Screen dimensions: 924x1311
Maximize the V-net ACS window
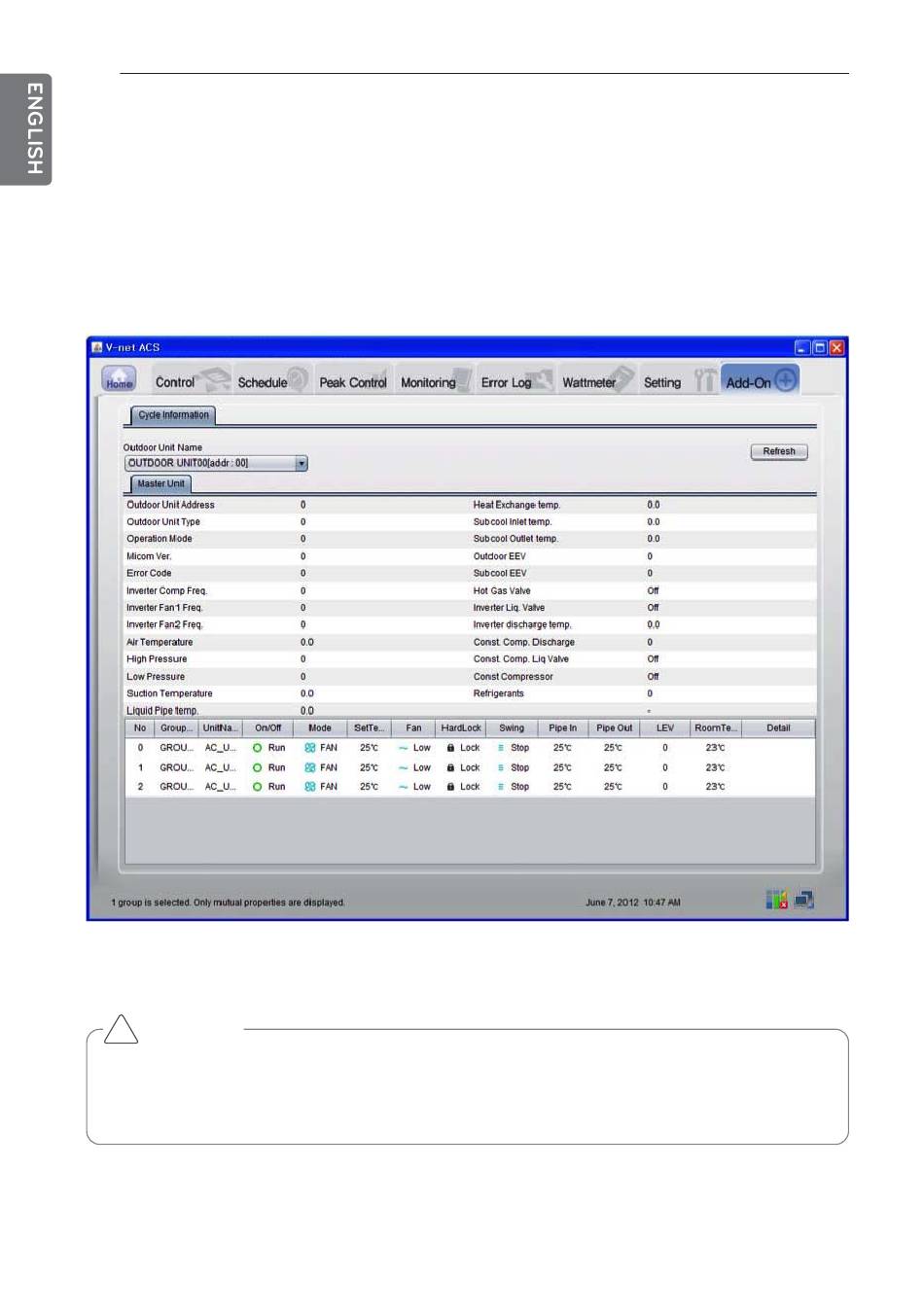pos(820,347)
